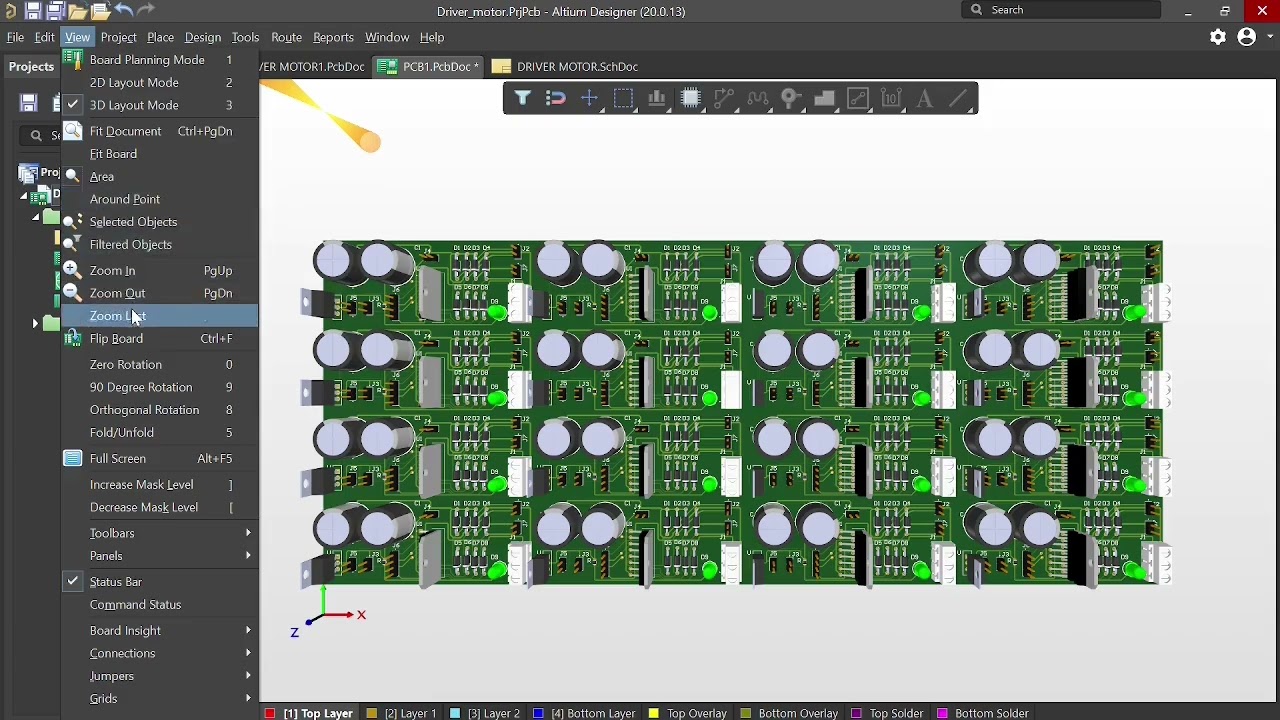Click Flip Board menu entry
This screenshot has height=720, width=1280.
[160, 339]
